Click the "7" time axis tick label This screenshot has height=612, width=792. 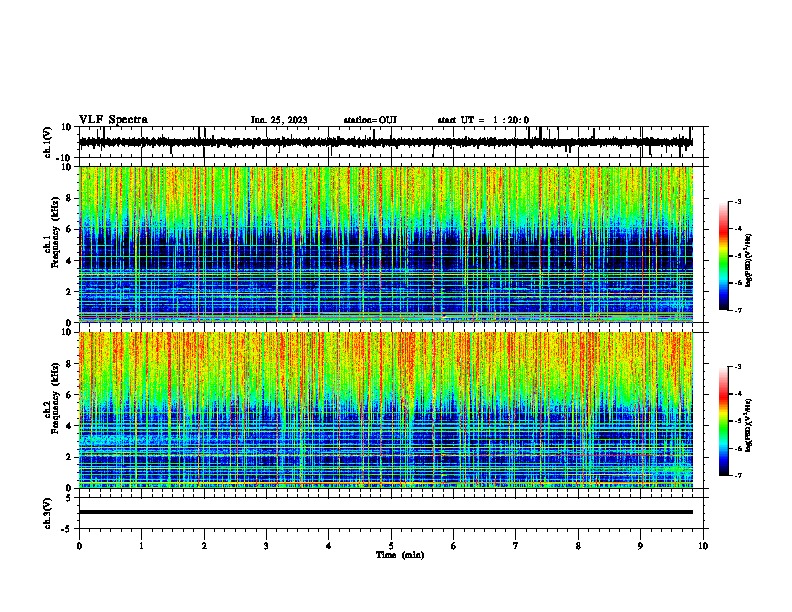(516, 546)
